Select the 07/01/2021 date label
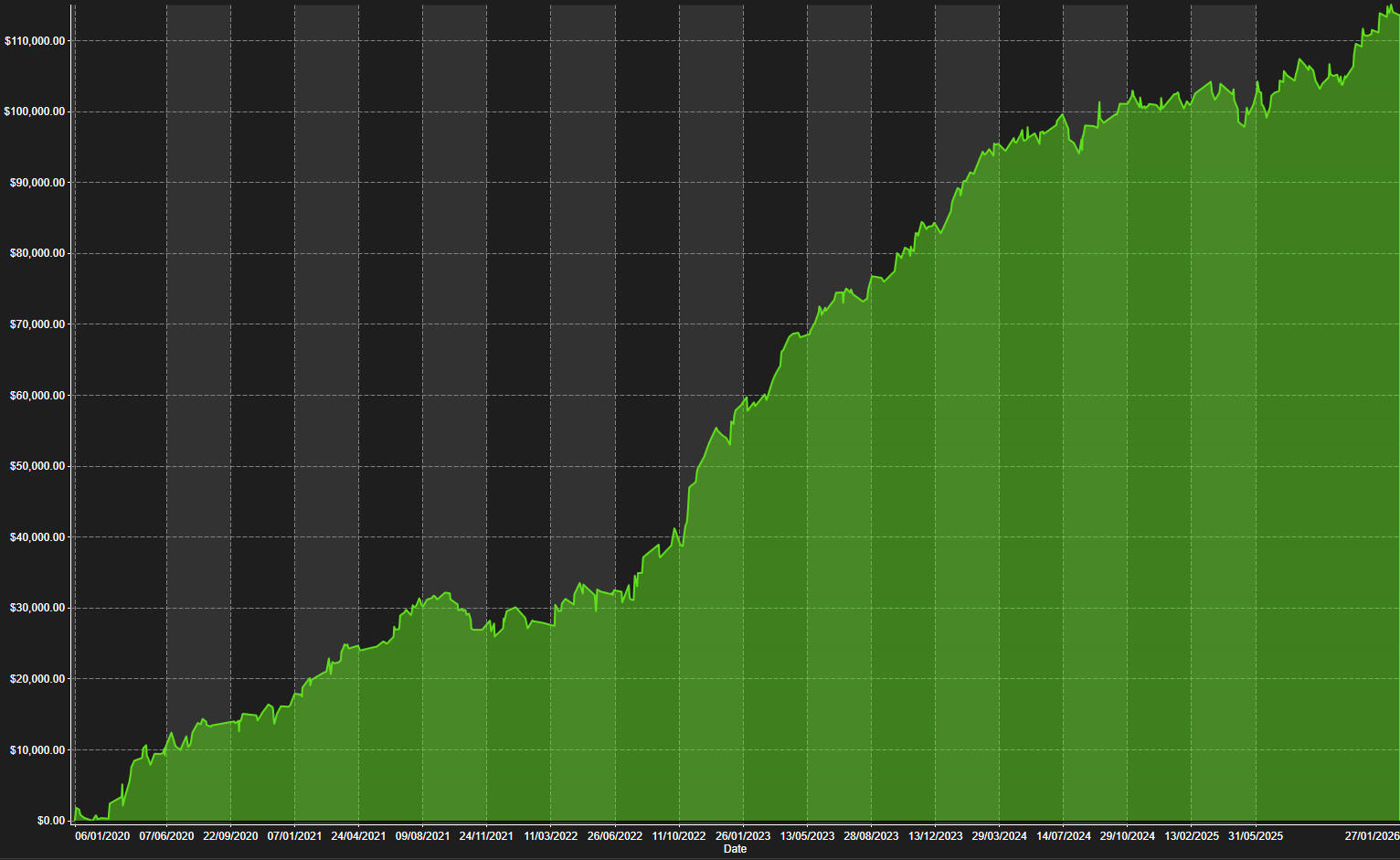Screen dimensions: 1400x860 tap(294, 836)
